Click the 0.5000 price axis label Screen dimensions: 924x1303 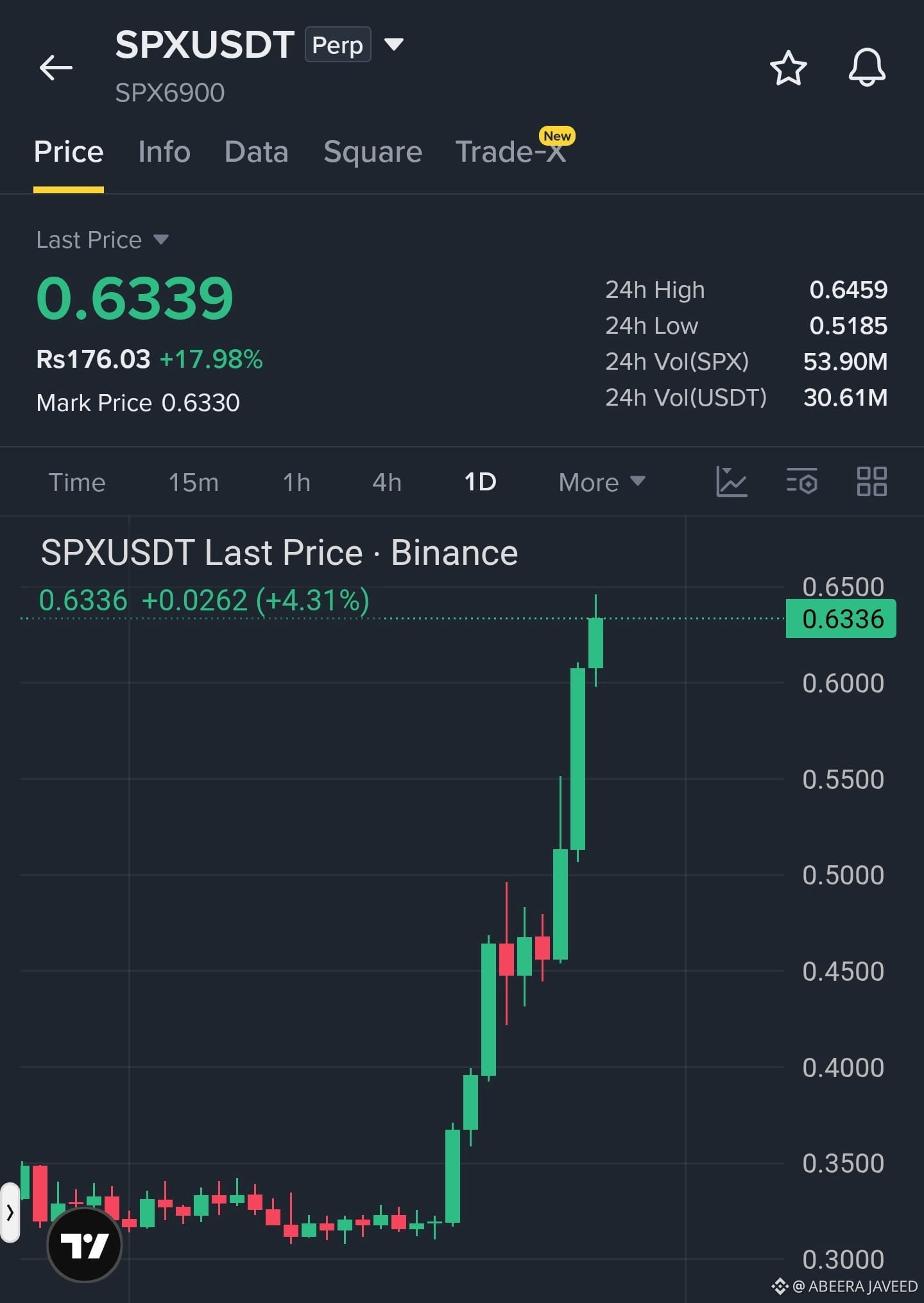coord(843,875)
